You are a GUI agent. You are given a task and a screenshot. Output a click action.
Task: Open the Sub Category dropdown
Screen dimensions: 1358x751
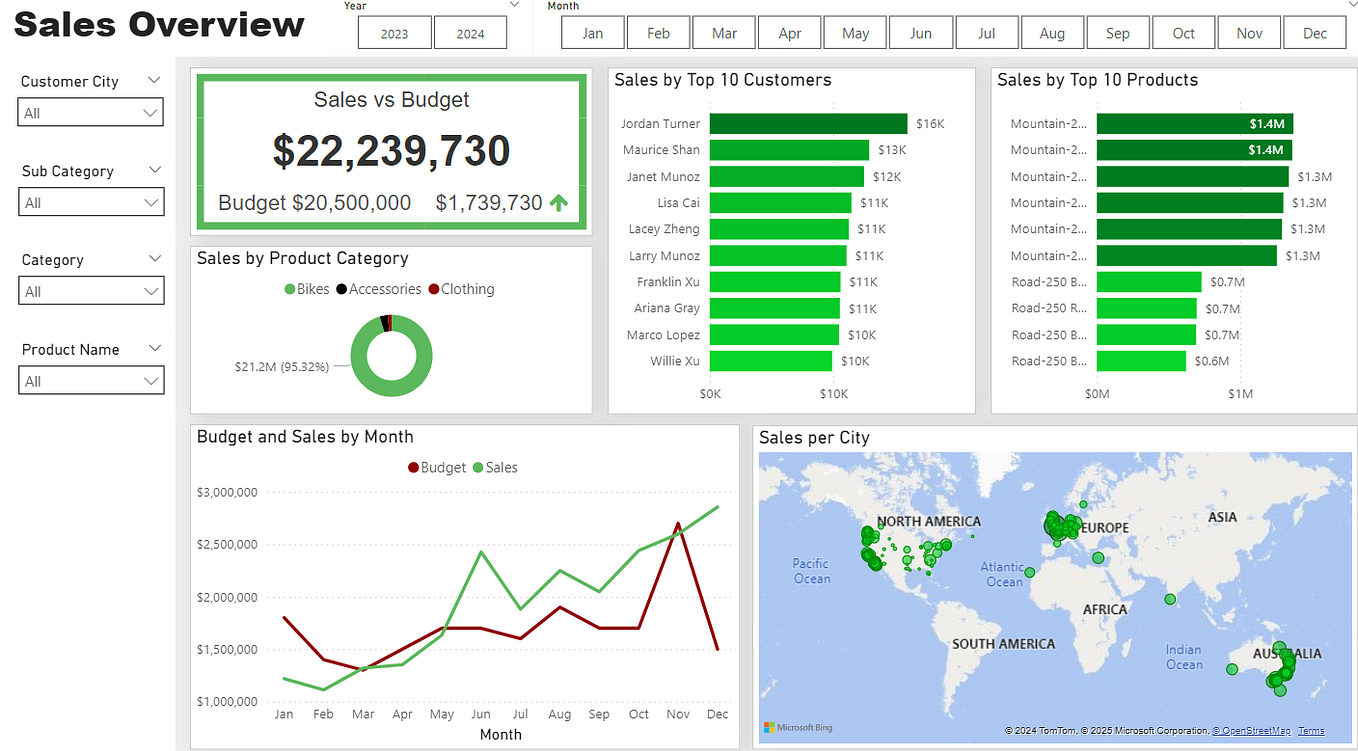click(151, 202)
